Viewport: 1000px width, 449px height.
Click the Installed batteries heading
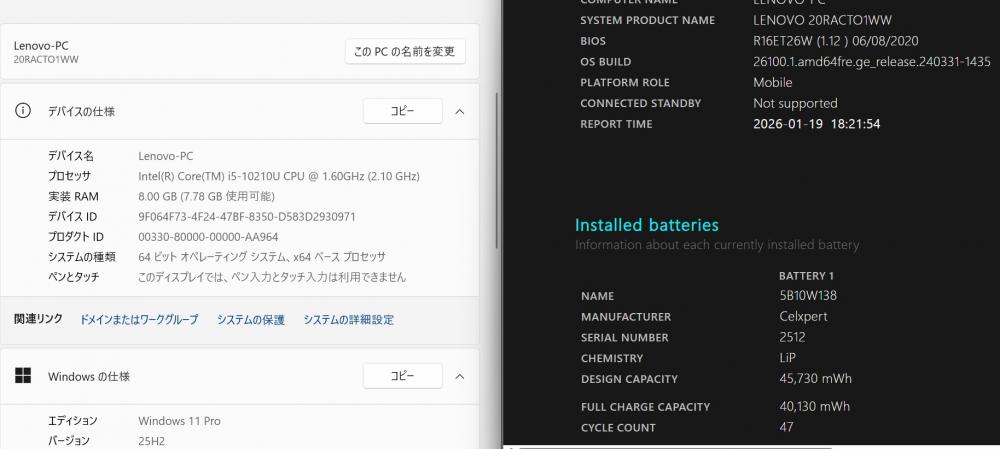pos(646,225)
